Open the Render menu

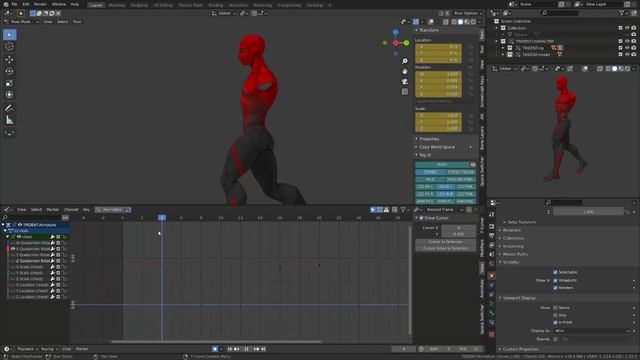(x=40, y=4)
